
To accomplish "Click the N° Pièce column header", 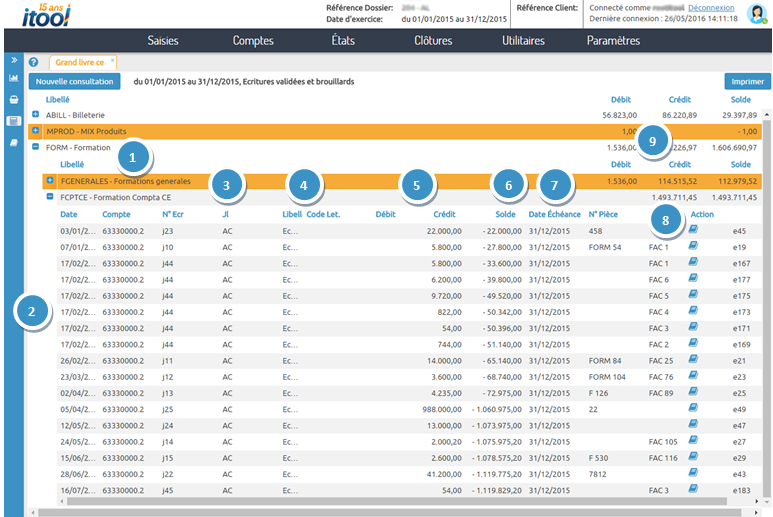I will (x=603, y=214).
